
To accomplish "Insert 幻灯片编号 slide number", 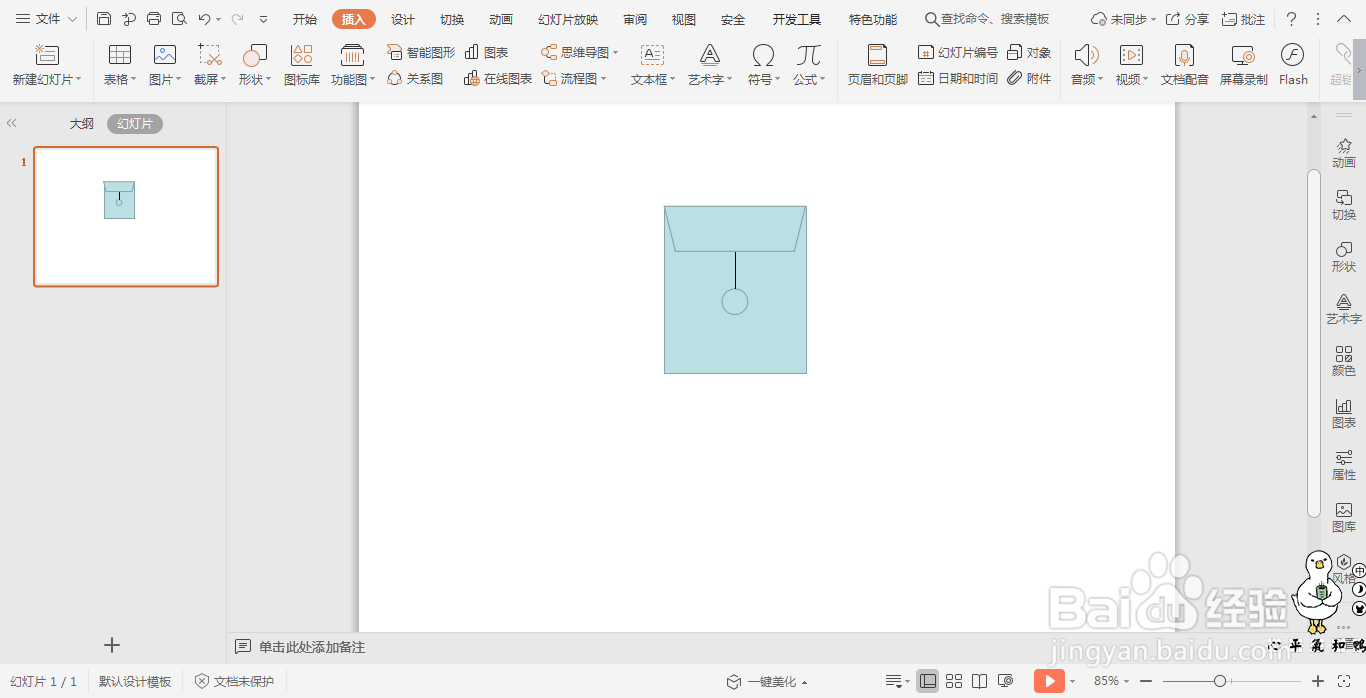I will [x=958, y=52].
